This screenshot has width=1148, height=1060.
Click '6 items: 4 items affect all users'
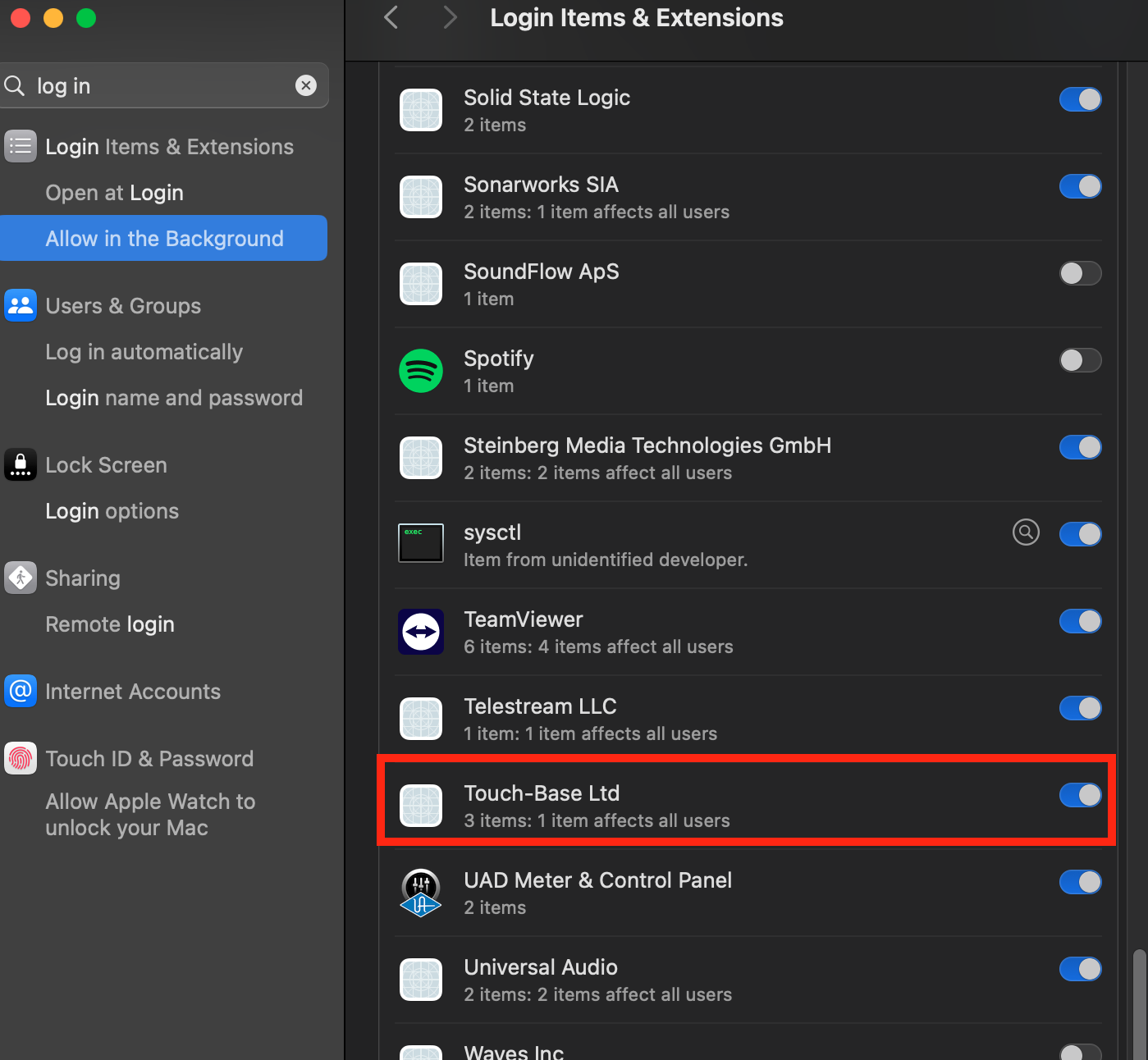pyautogui.click(x=598, y=647)
